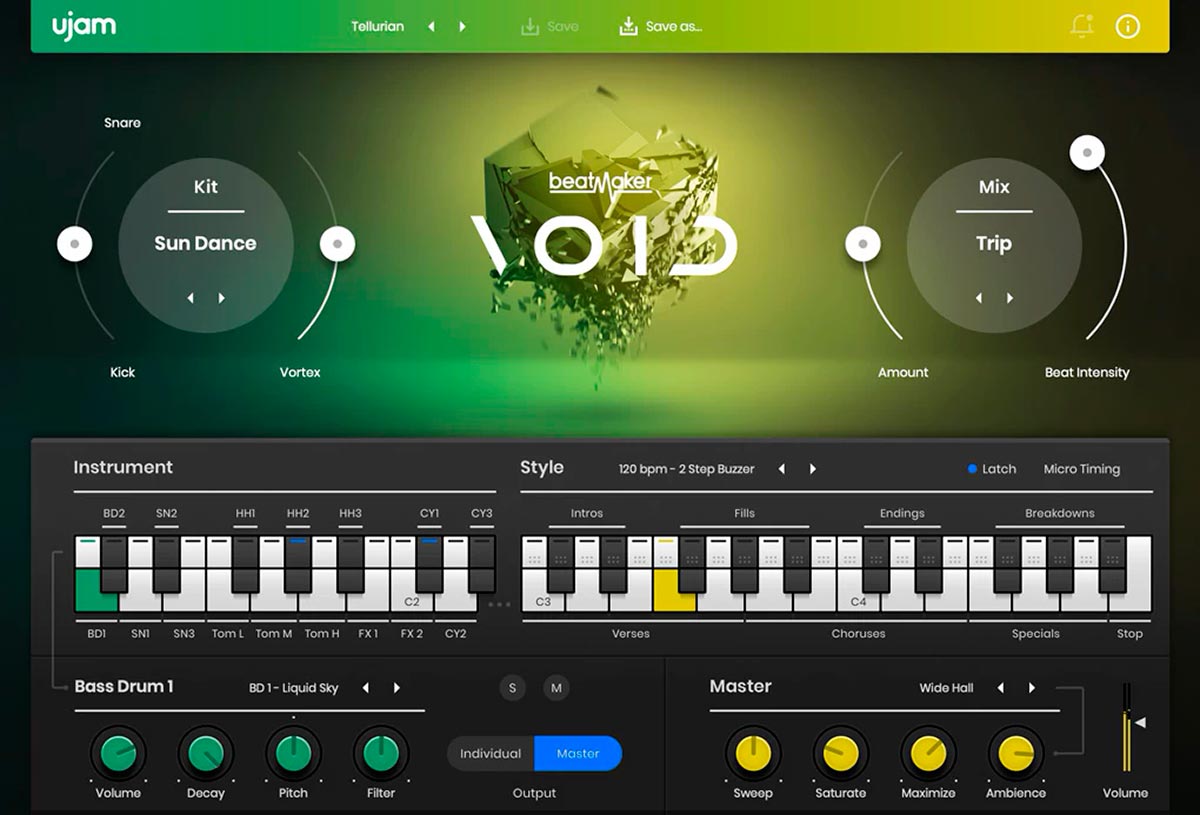The width and height of the screenshot is (1200, 815).
Task: Click the Save button
Action: (550, 27)
